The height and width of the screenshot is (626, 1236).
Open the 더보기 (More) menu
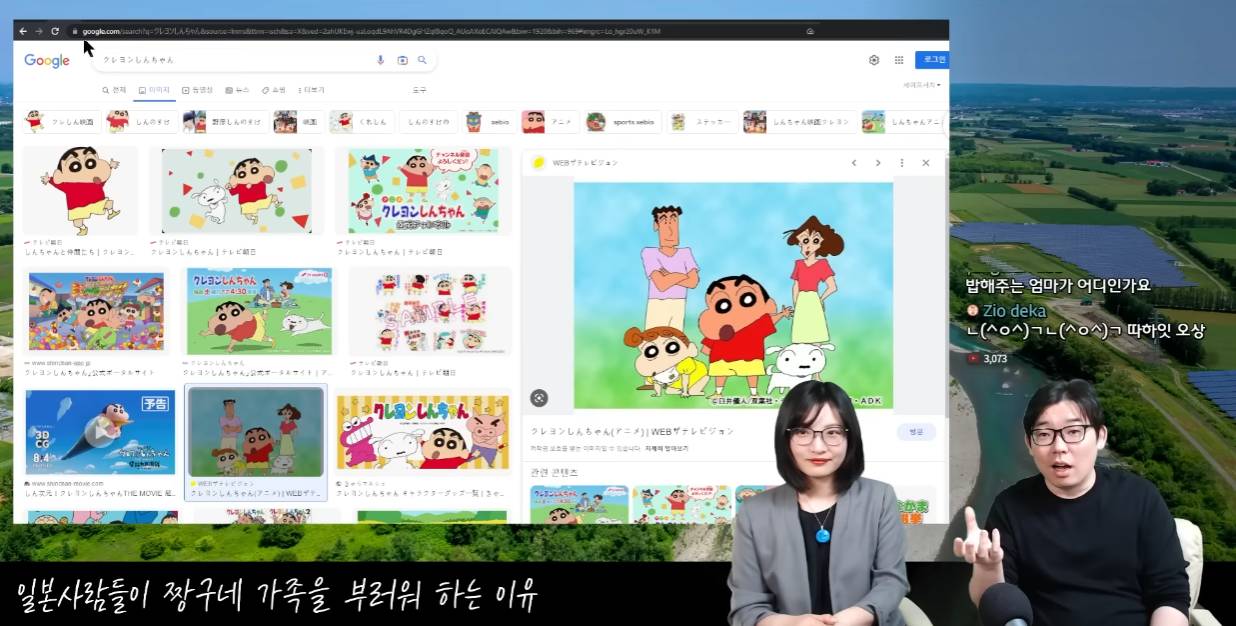point(311,90)
